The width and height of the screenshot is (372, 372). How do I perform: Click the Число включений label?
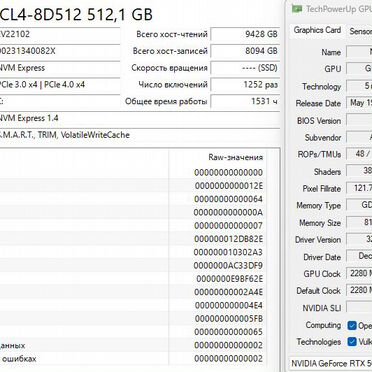pyautogui.click(x=173, y=84)
